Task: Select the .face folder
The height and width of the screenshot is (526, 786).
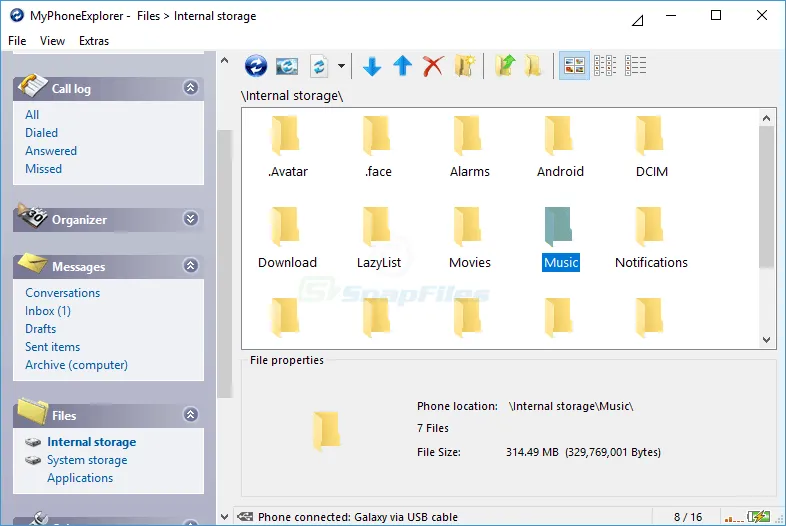Action: (x=378, y=147)
